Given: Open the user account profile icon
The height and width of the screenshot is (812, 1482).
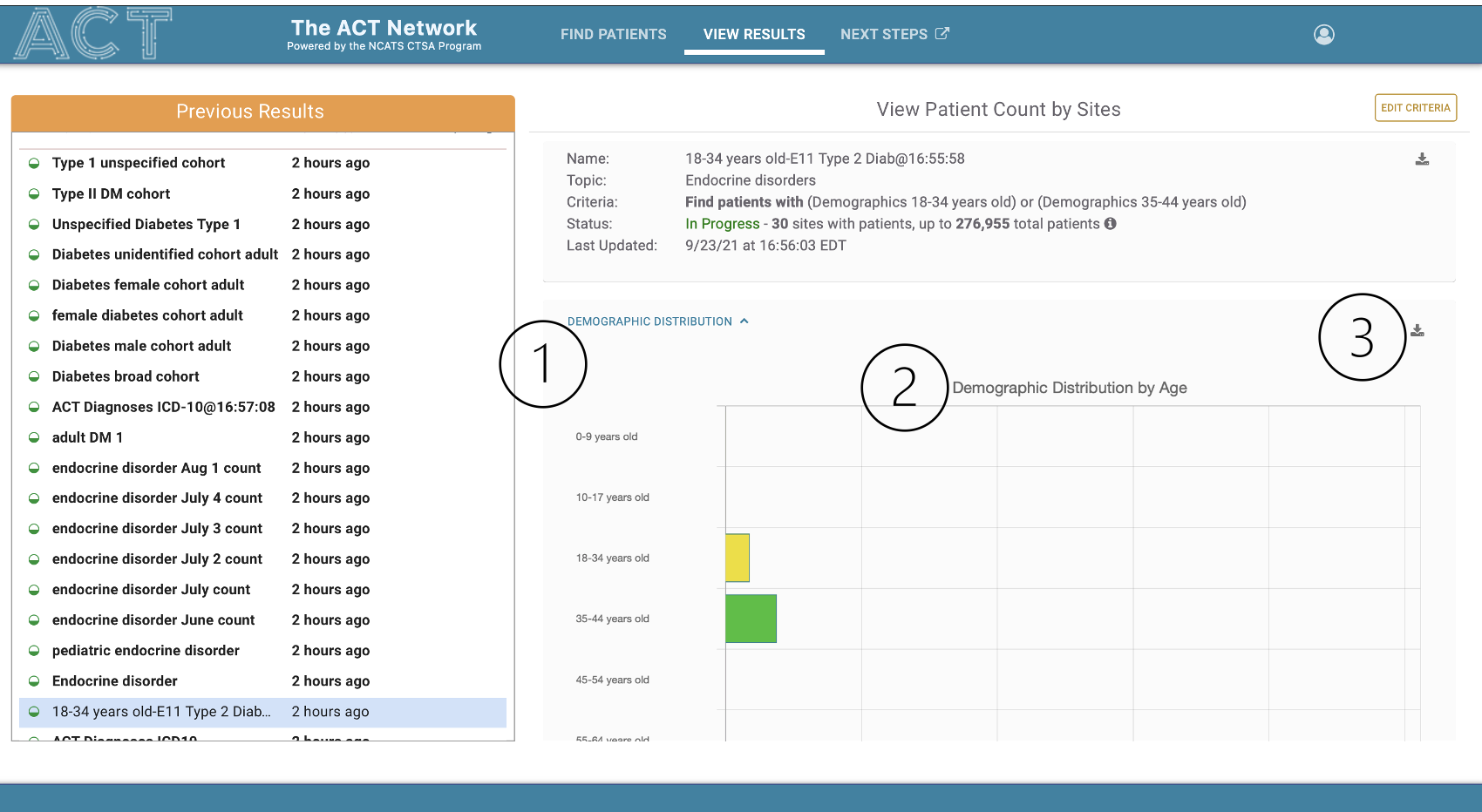Looking at the screenshot, I should click(x=1323, y=34).
